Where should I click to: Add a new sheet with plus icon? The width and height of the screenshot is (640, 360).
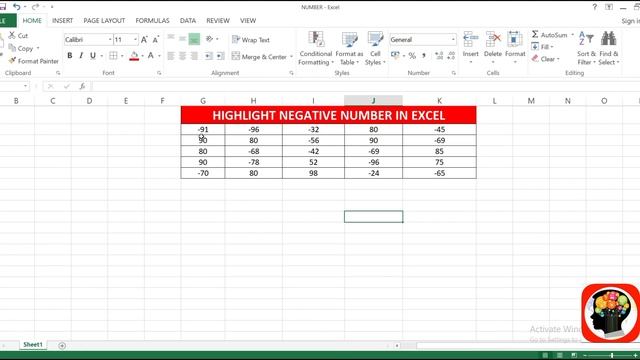(62, 346)
